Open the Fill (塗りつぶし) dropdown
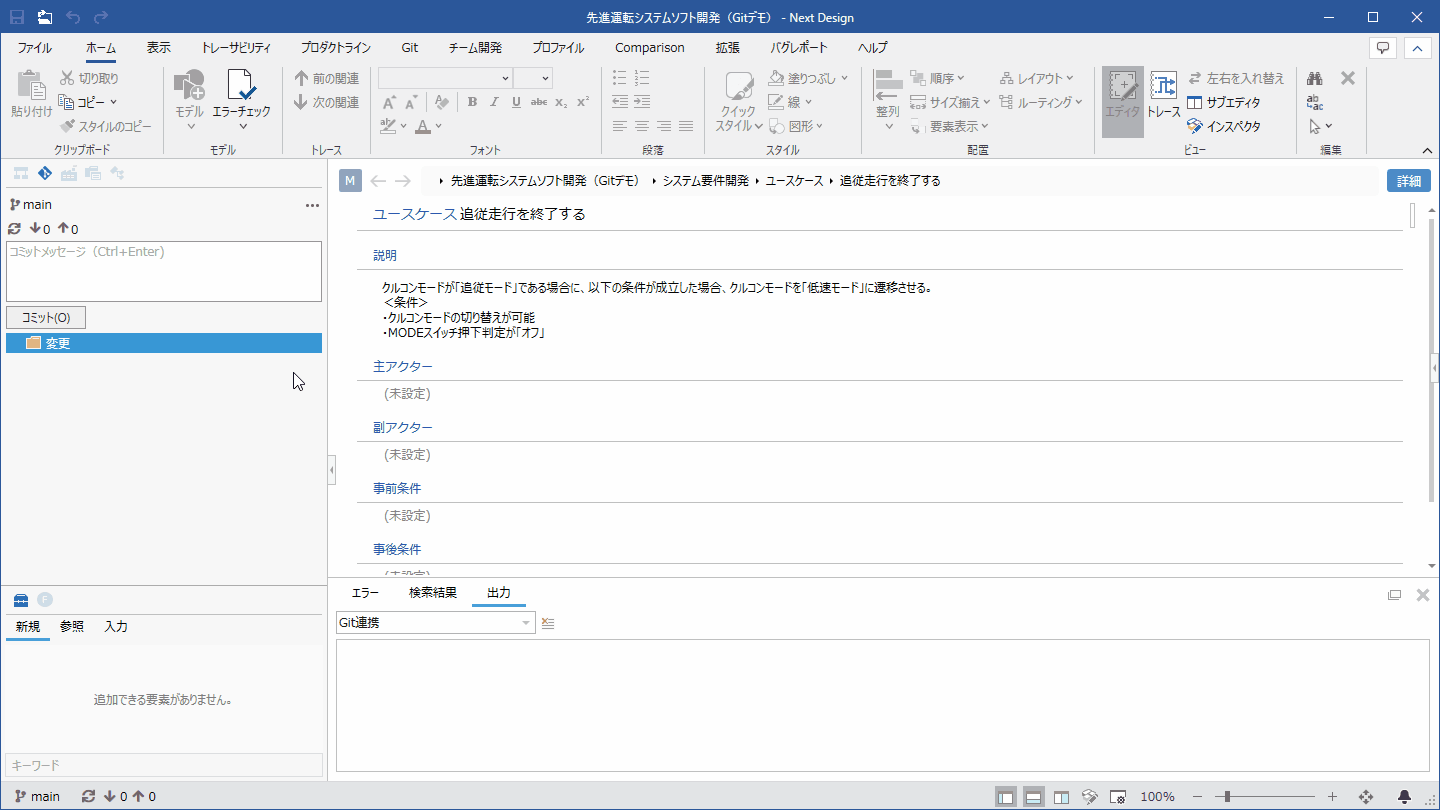The width and height of the screenshot is (1440, 810). (844, 78)
